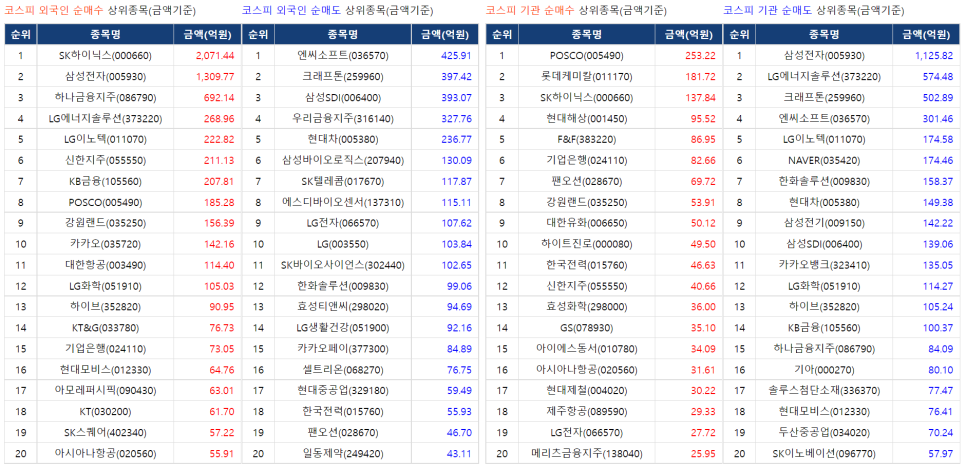Click 카카오뱅크(323410) entry
Image resolution: width=966 pixels, height=467 pixels.
[x=826, y=265]
